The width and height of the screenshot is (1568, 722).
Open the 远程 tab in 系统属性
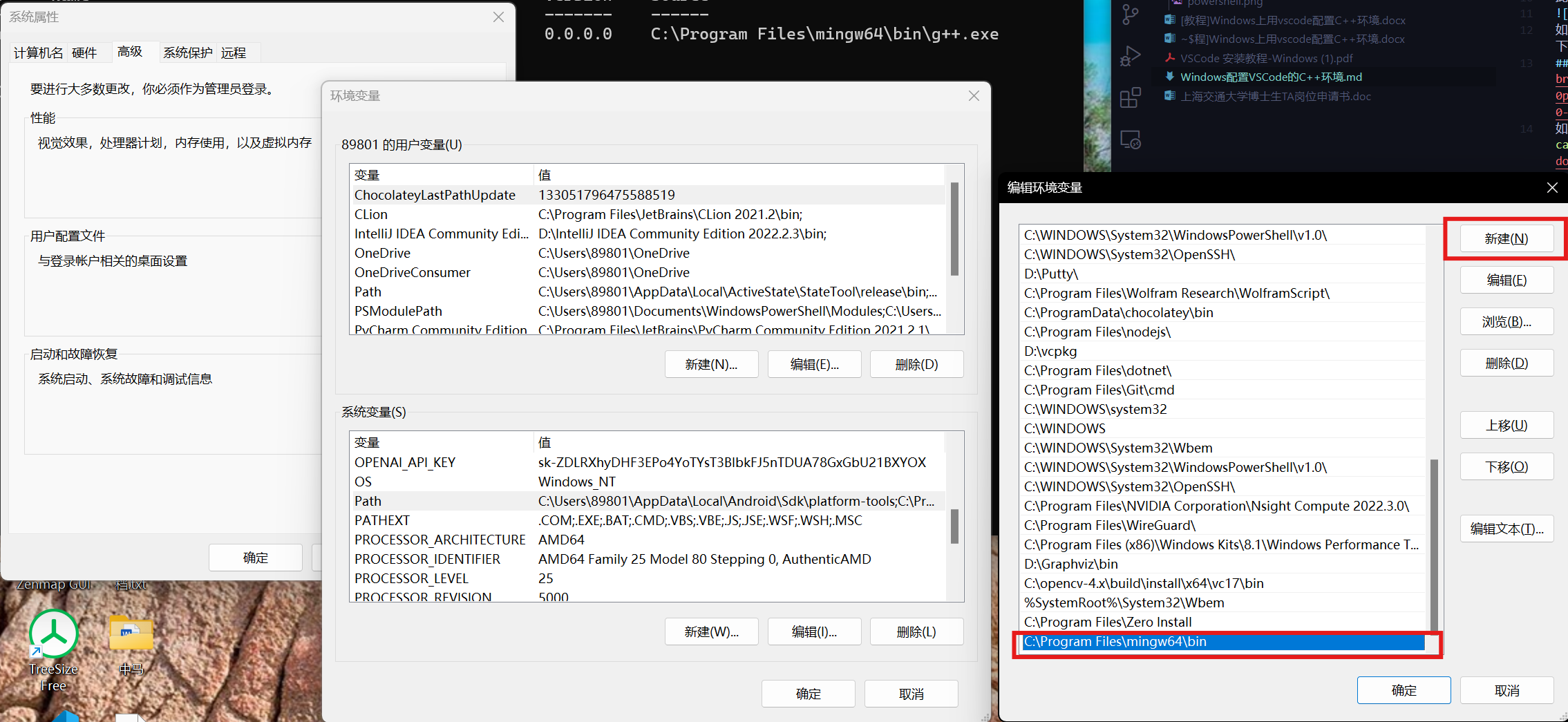234,53
